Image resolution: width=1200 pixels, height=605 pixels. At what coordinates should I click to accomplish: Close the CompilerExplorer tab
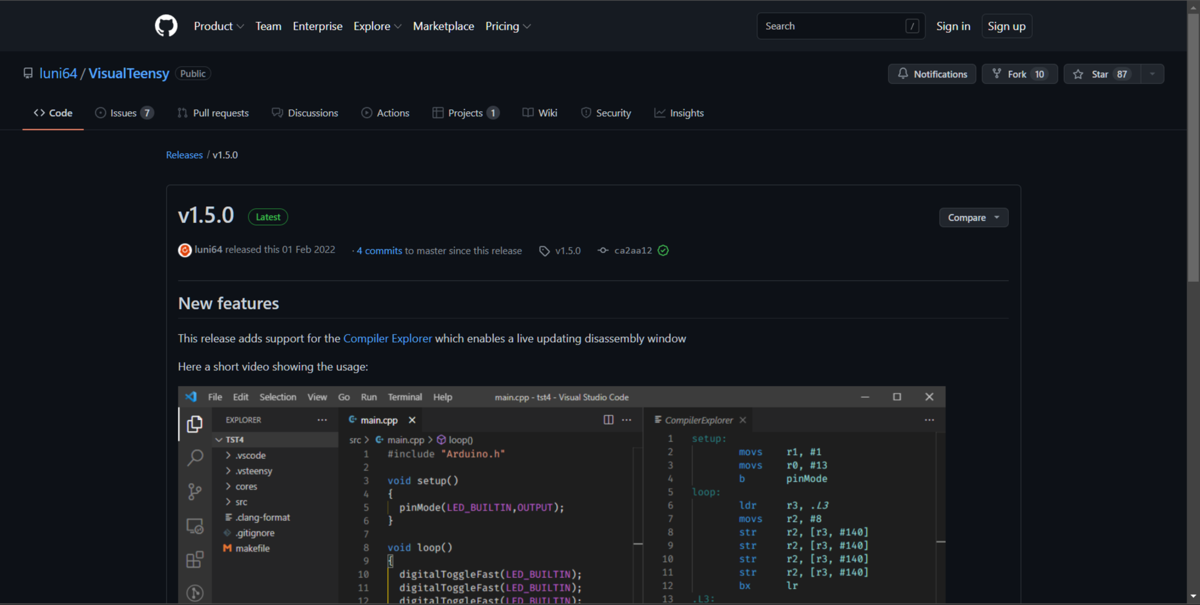(x=743, y=420)
